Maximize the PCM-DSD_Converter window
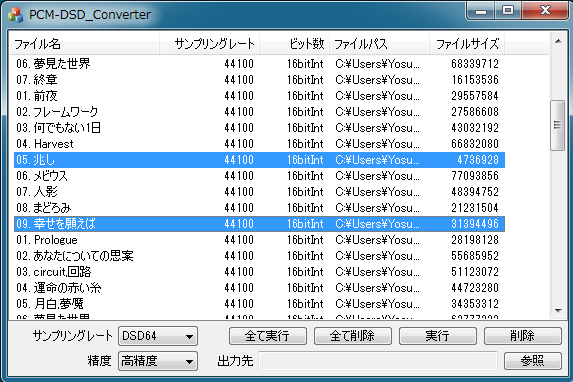The image size is (573, 382). (x=508, y=11)
